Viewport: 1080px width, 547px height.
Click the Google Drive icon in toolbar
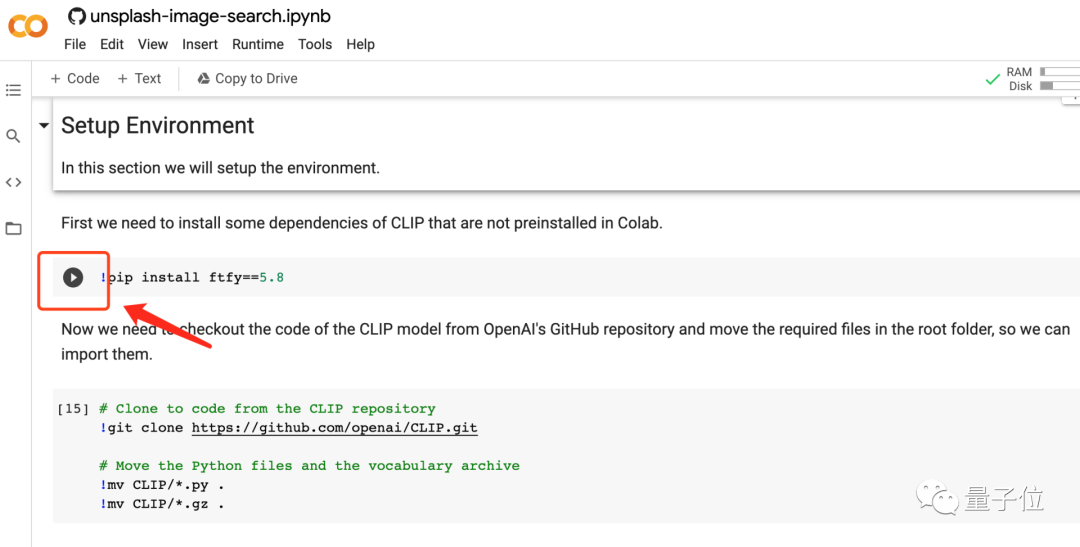coord(203,78)
